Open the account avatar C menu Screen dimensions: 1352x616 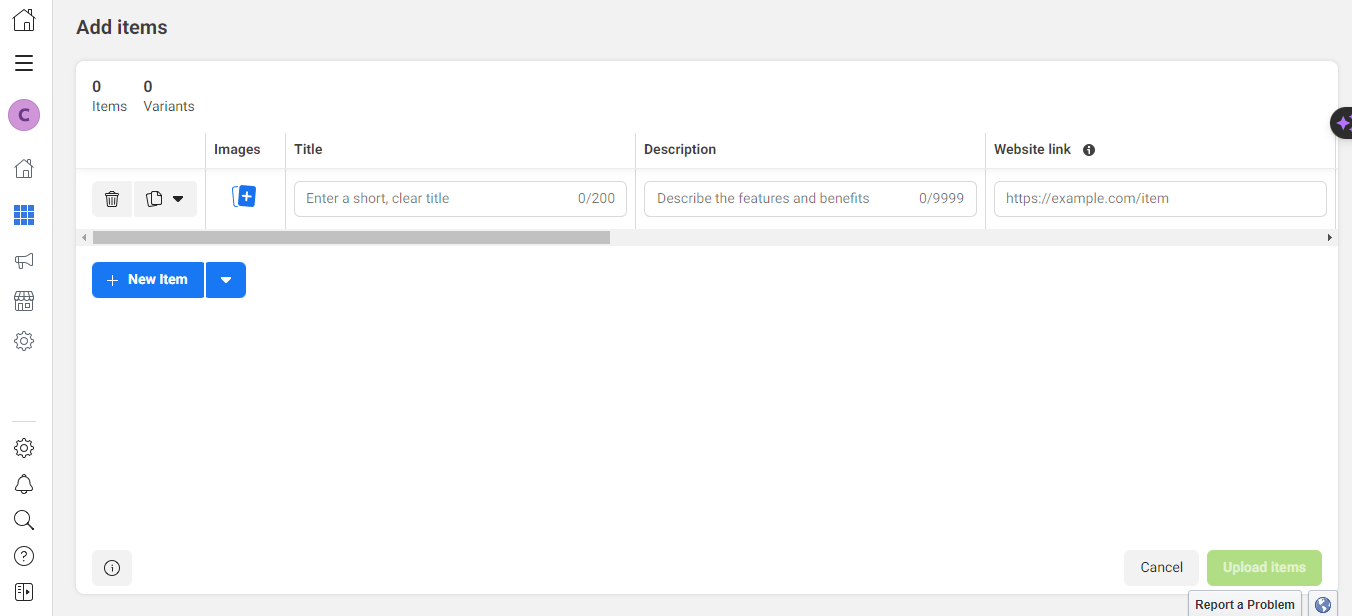pos(24,115)
